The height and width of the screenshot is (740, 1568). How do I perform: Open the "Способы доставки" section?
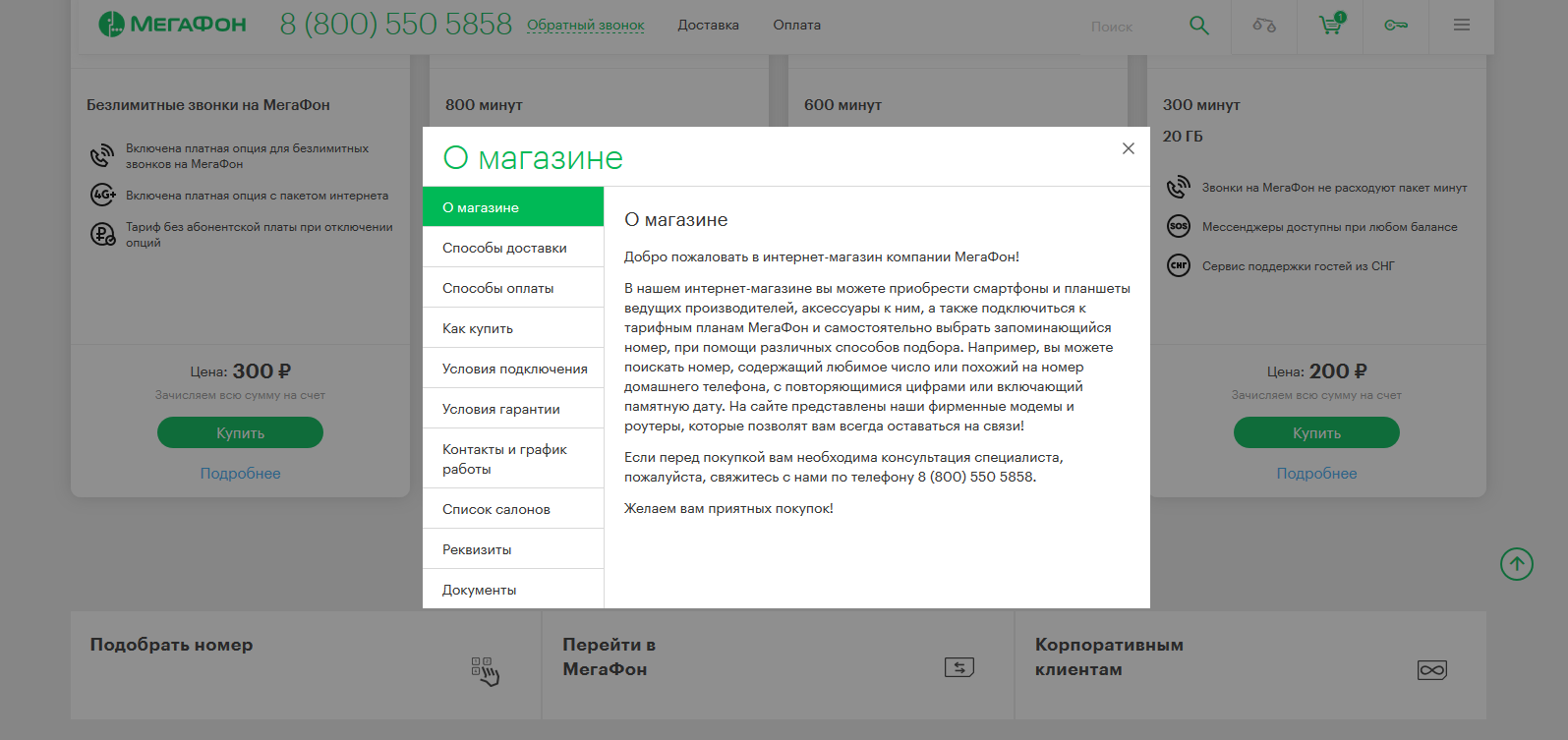point(513,248)
